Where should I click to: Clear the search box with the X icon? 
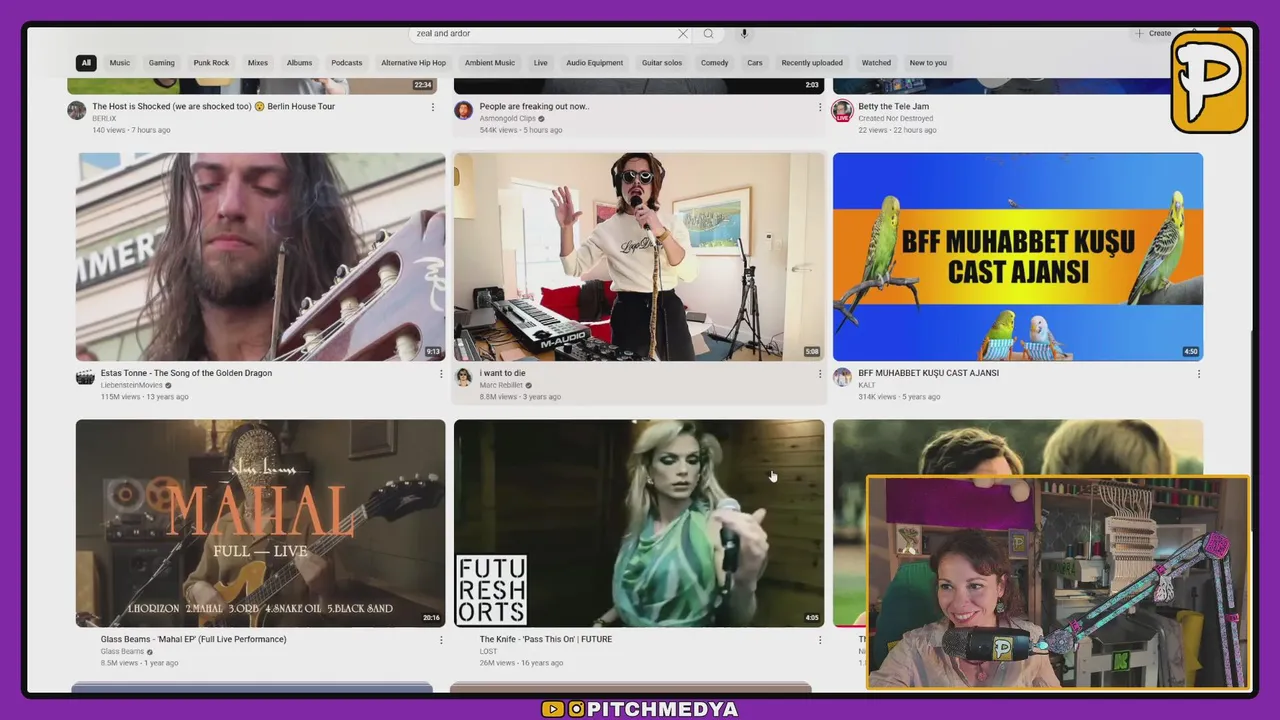[683, 34]
